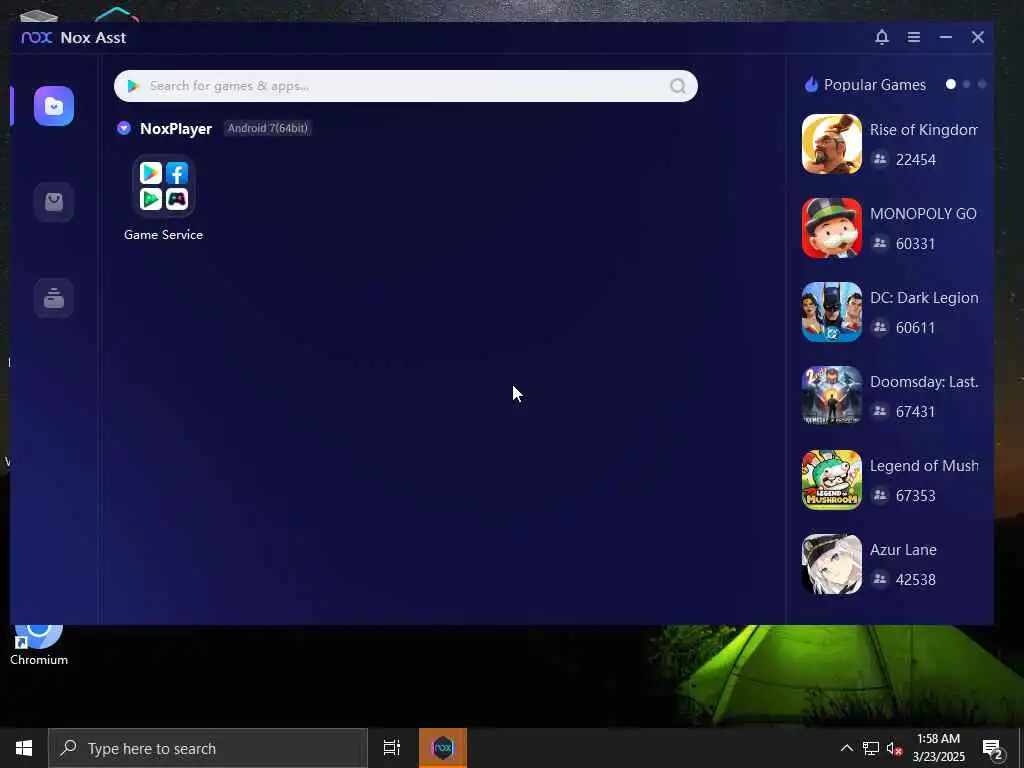The image size is (1024, 768).
Task: Click the NoxPlayer heading
Action: [176, 129]
